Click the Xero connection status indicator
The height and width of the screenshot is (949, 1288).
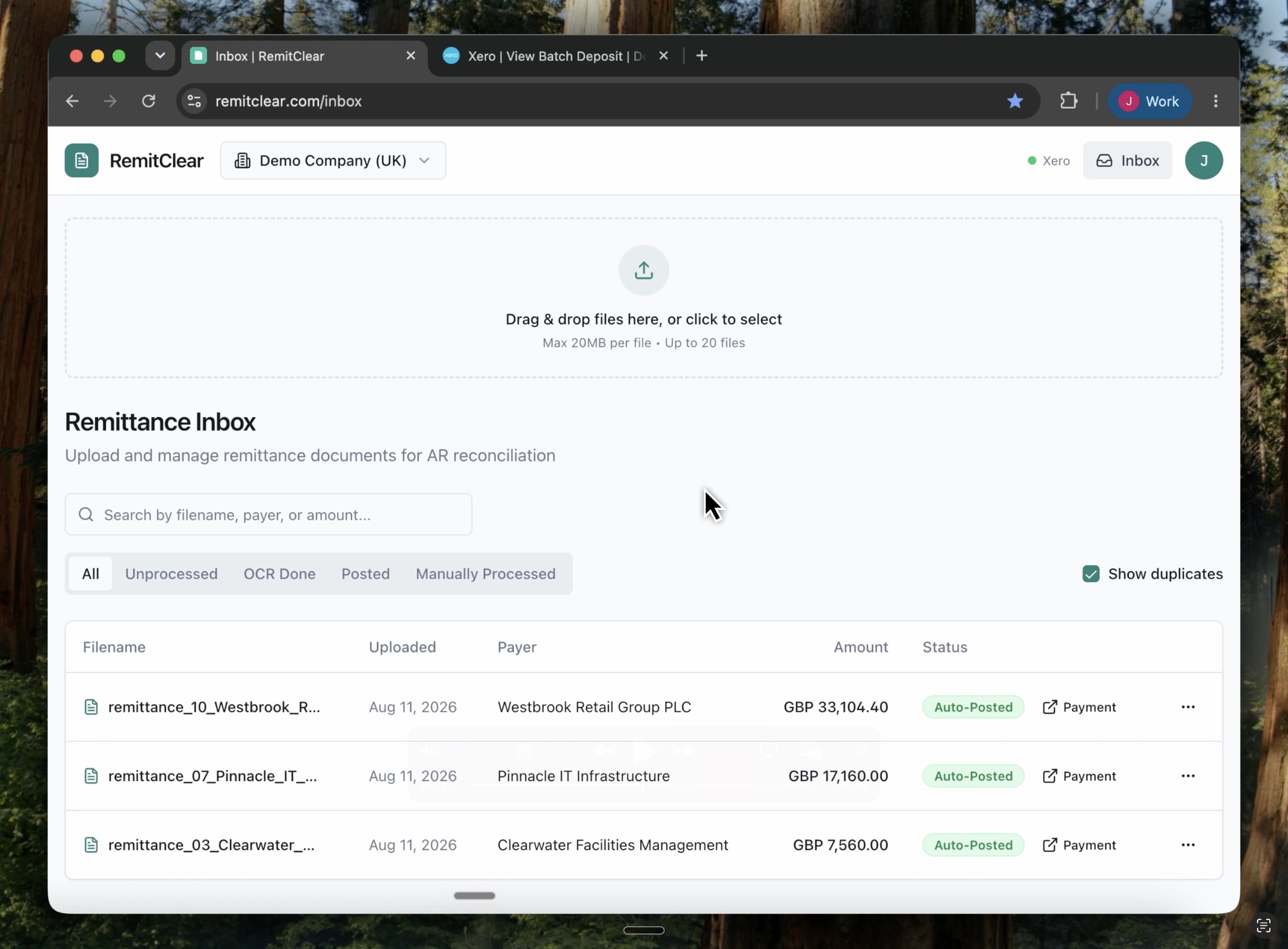[x=1049, y=161]
